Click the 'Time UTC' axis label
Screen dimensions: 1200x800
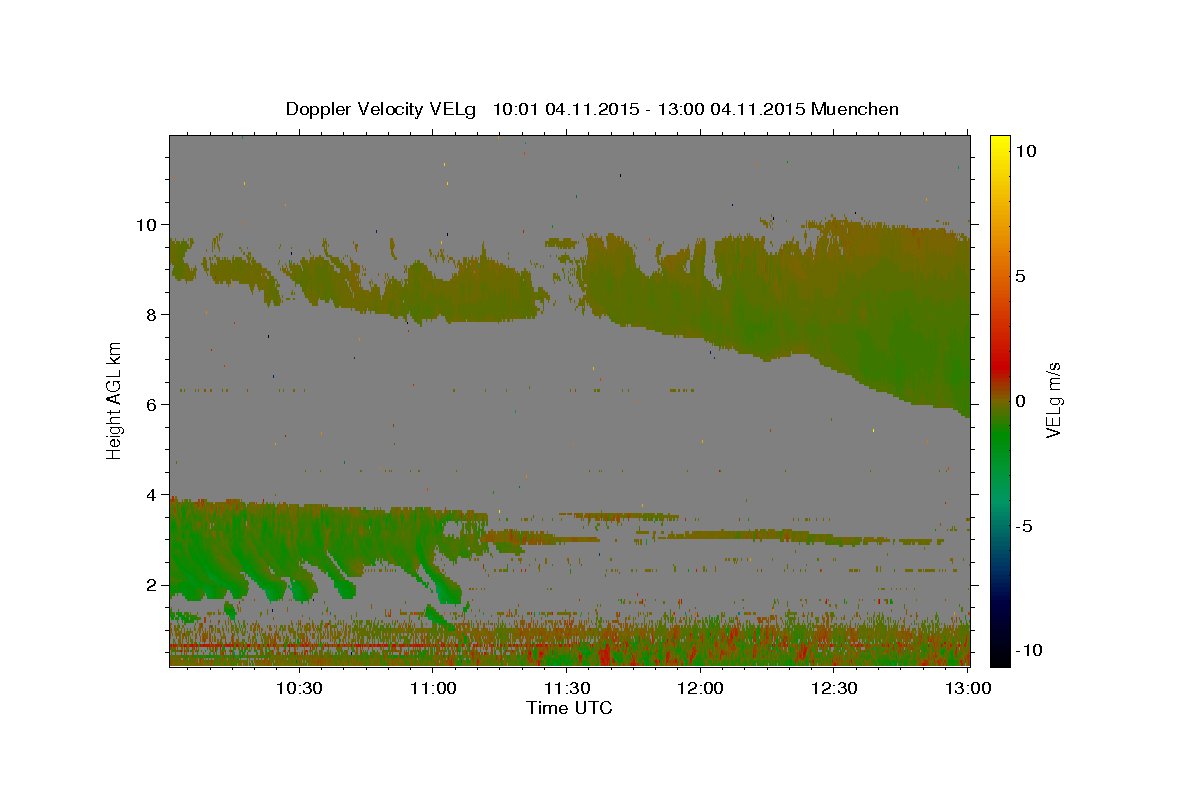point(569,708)
